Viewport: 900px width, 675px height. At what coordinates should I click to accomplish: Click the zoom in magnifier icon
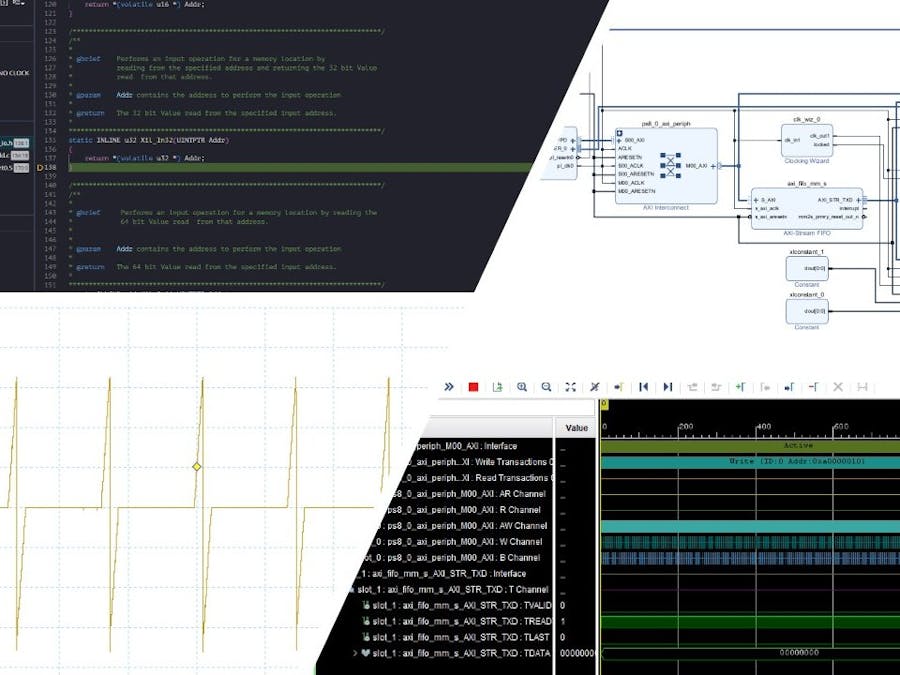(x=522, y=387)
